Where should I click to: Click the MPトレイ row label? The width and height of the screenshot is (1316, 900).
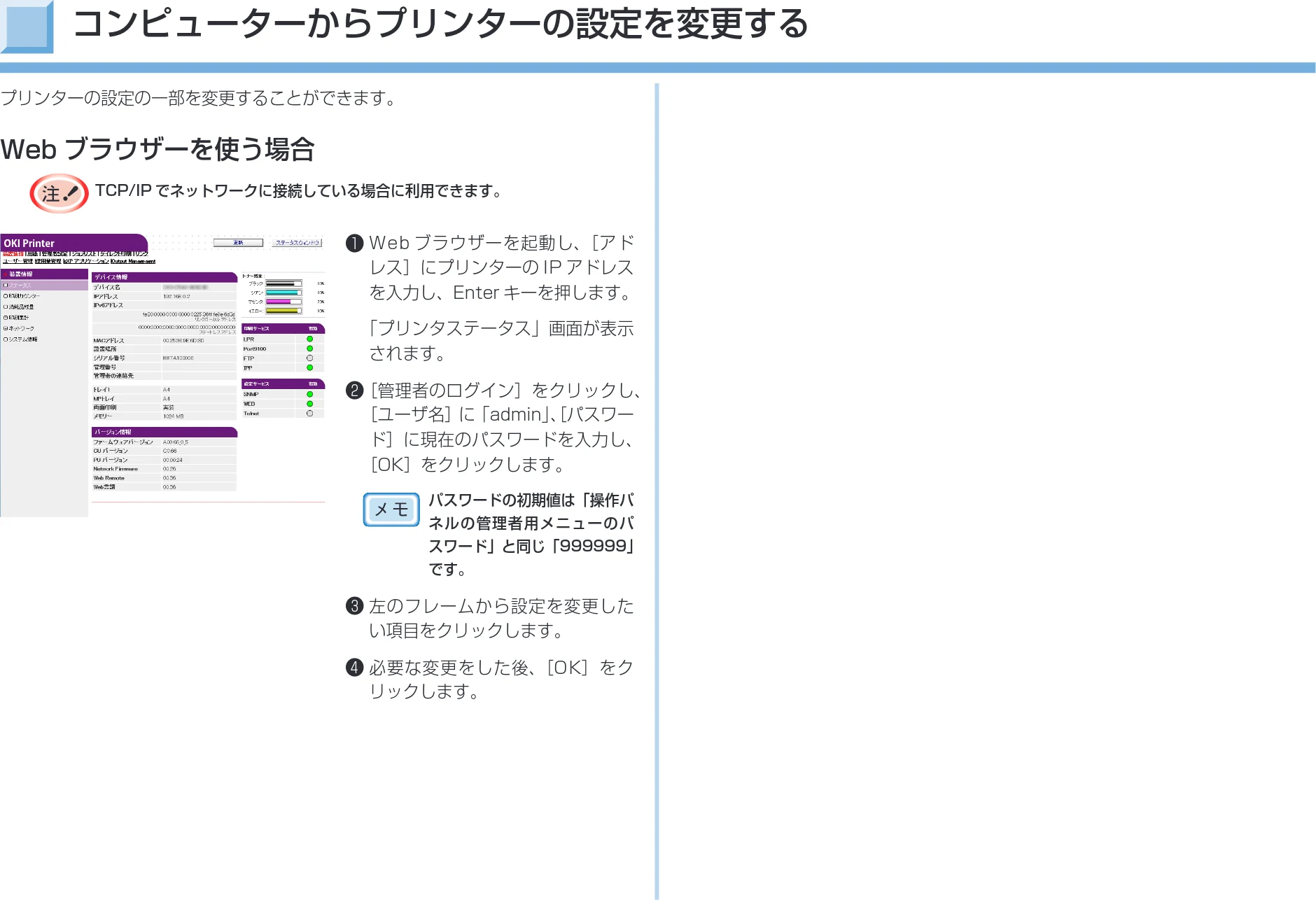[x=104, y=399]
